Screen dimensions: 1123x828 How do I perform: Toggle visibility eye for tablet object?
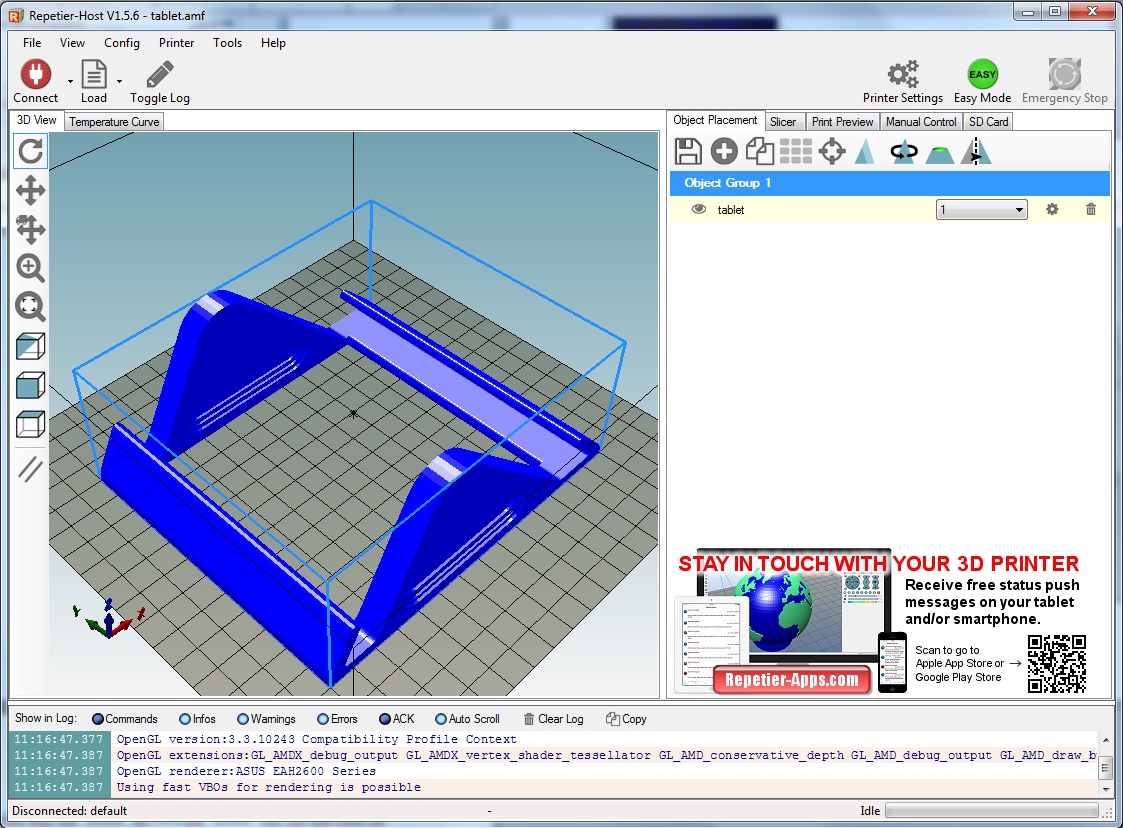699,209
